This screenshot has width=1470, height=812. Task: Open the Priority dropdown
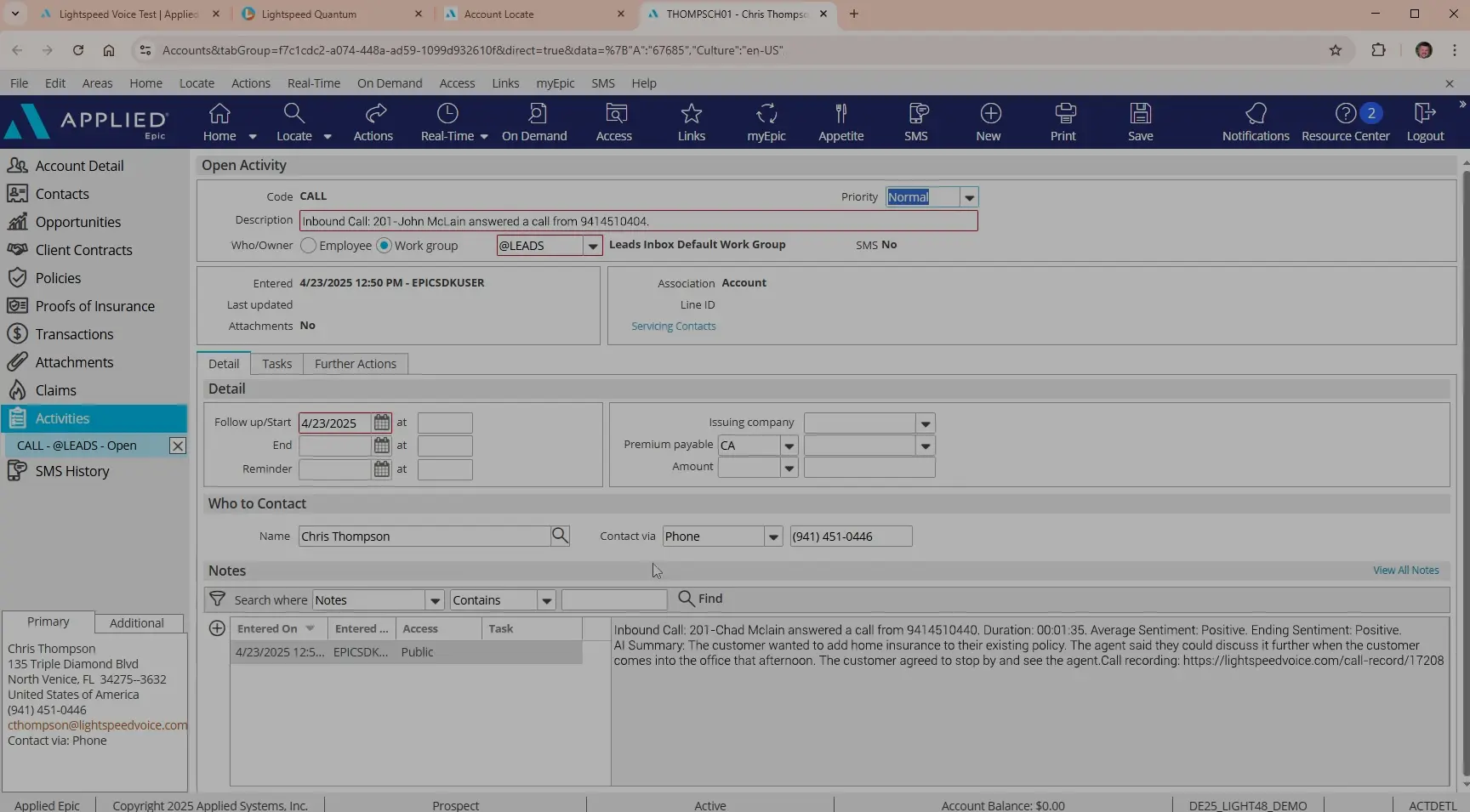(x=969, y=196)
